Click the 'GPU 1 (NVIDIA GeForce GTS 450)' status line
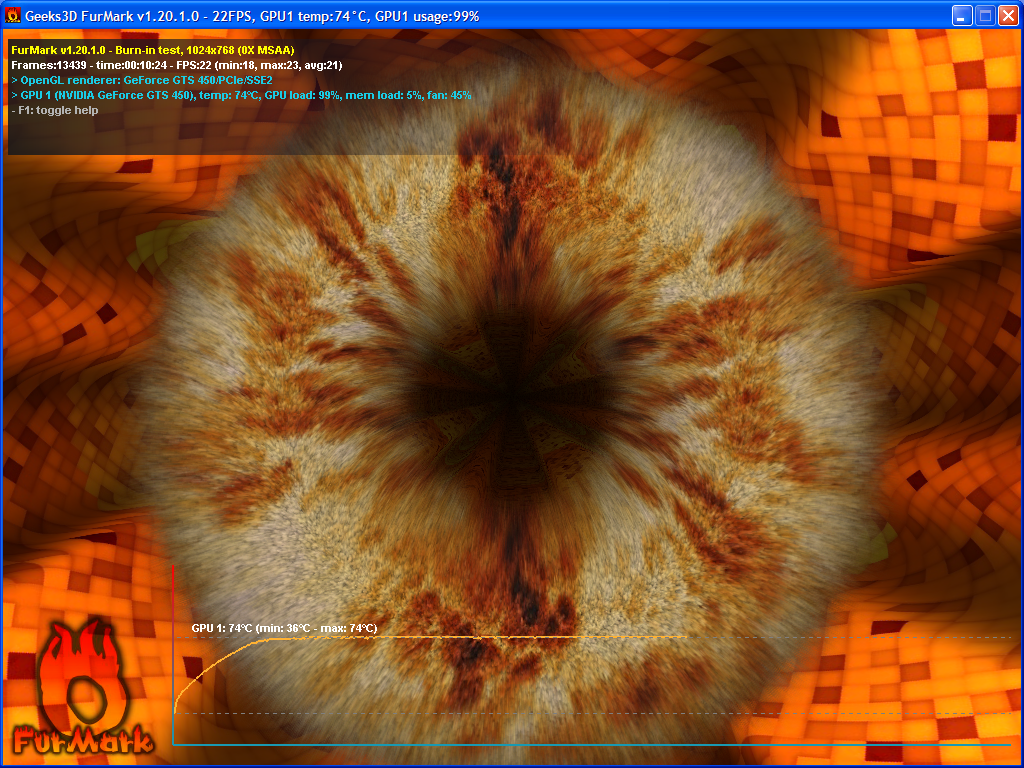 [x=241, y=95]
